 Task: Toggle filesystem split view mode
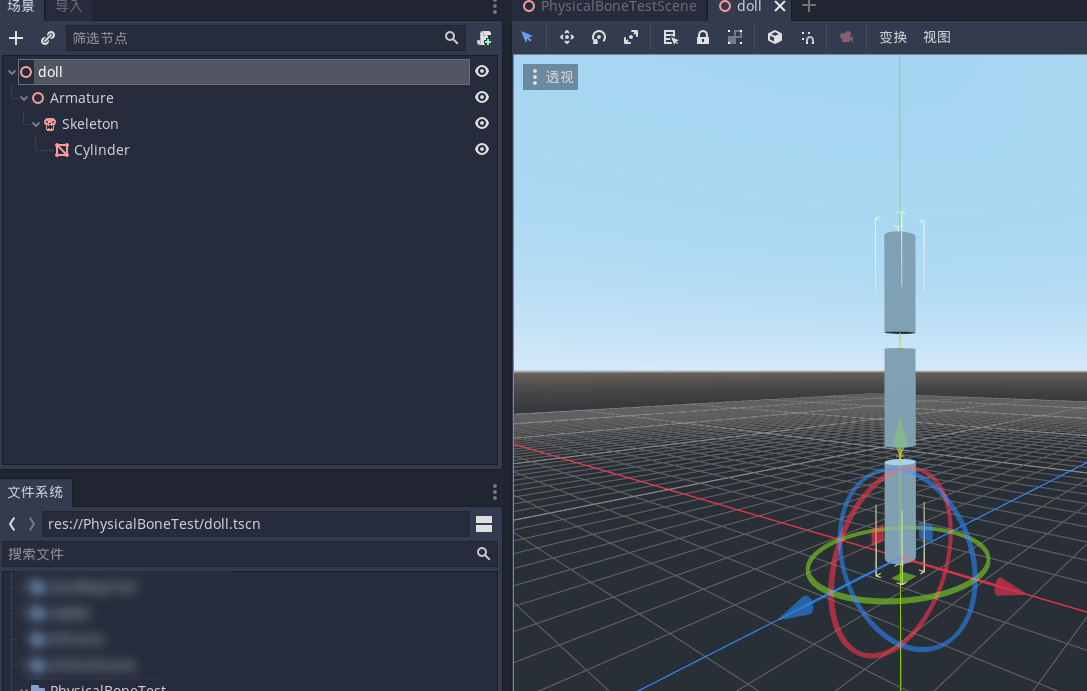coord(484,524)
